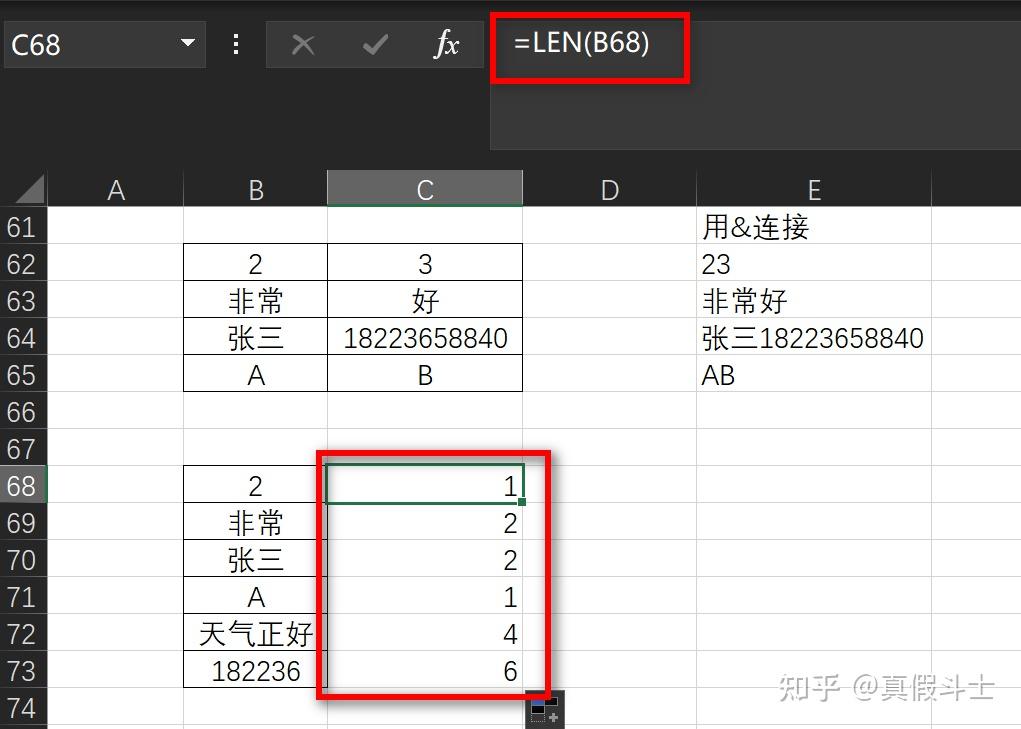Click cell C63 containing 好

click(425, 300)
